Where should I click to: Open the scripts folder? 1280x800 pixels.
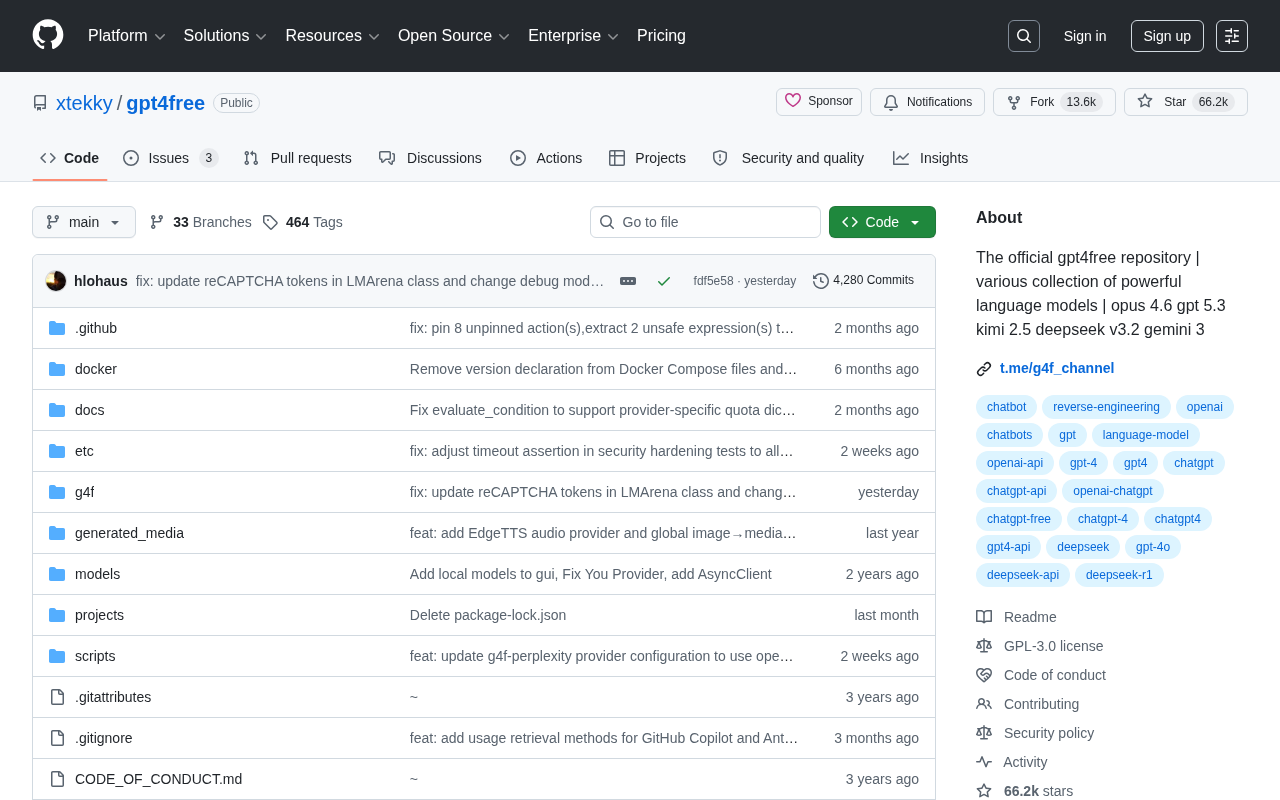point(95,656)
